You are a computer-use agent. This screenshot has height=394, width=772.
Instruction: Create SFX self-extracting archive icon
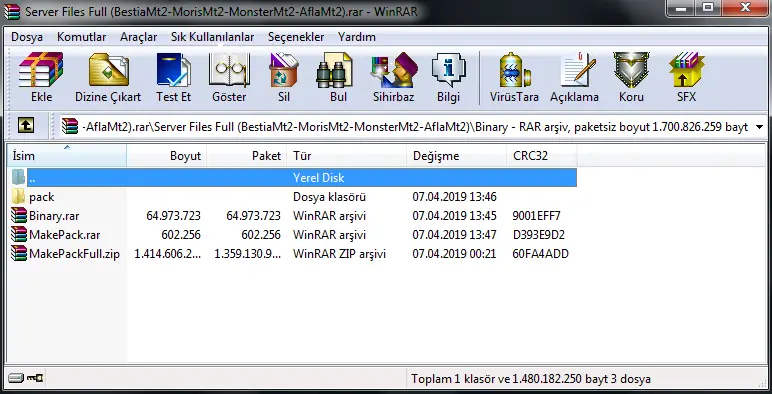(686, 70)
